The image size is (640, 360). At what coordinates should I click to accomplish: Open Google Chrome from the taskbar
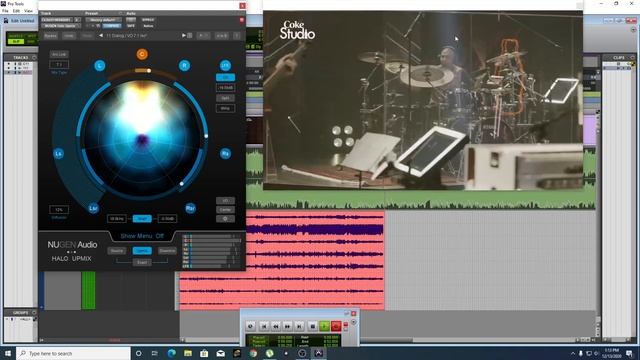point(253,353)
